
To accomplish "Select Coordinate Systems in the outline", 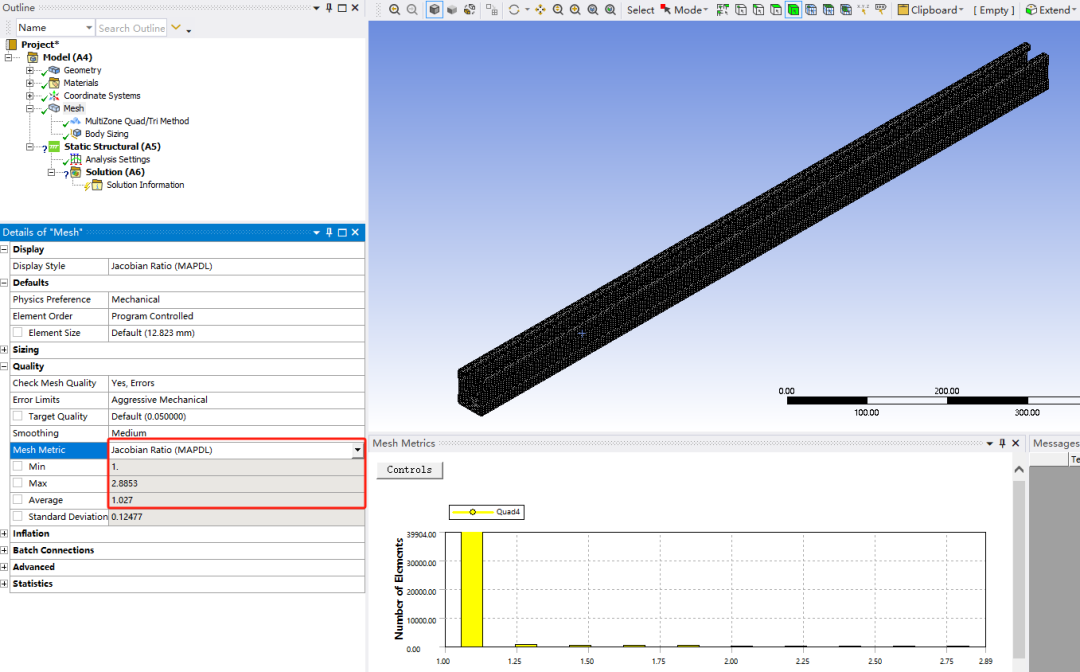I will pyautogui.click(x=101, y=96).
